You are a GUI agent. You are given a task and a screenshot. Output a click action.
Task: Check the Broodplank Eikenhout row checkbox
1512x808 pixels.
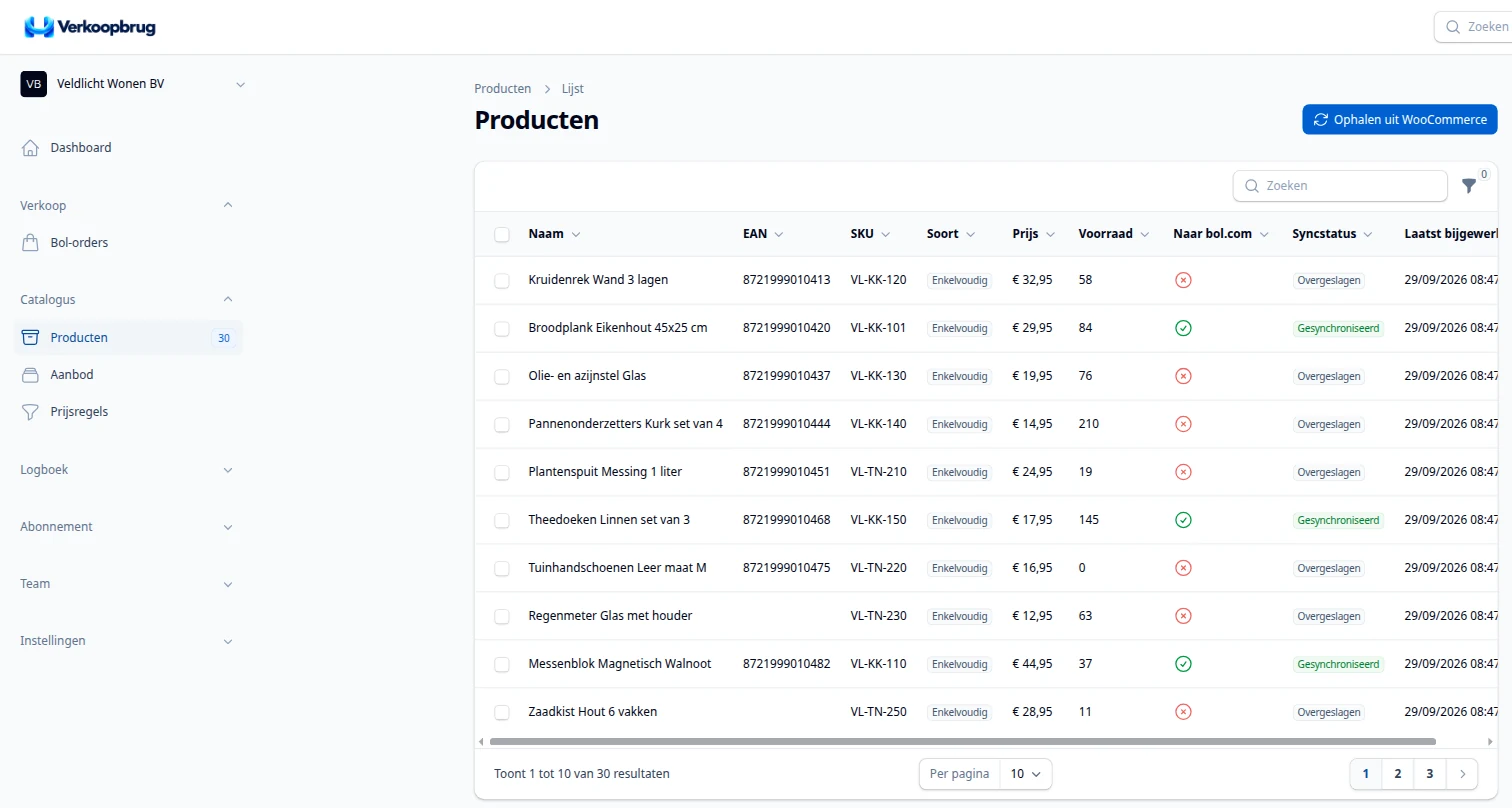click(502, 329)
